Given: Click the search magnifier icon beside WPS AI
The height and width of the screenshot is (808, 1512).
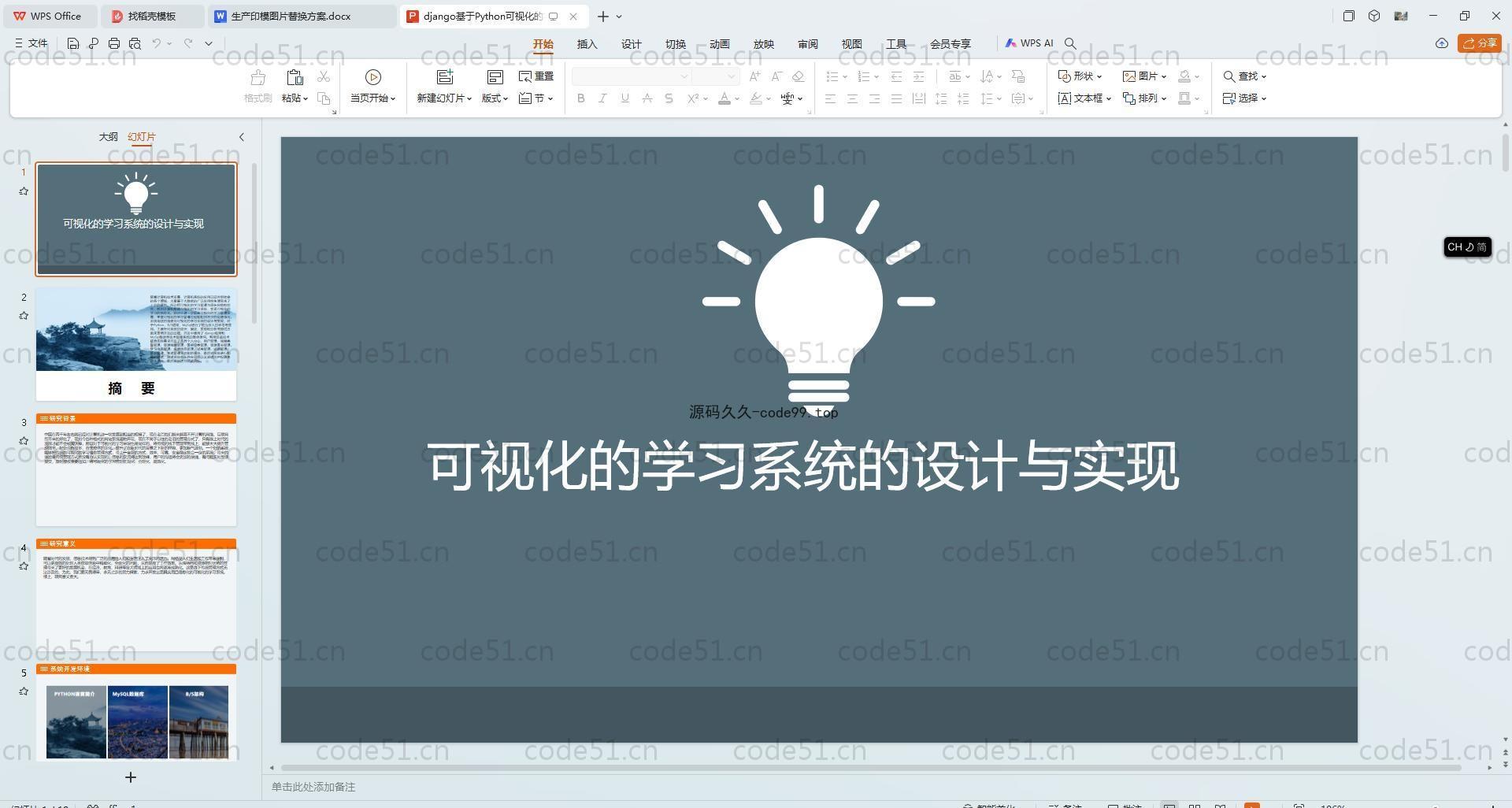Looking at the screenshot, I should [x=1070, y=43].
